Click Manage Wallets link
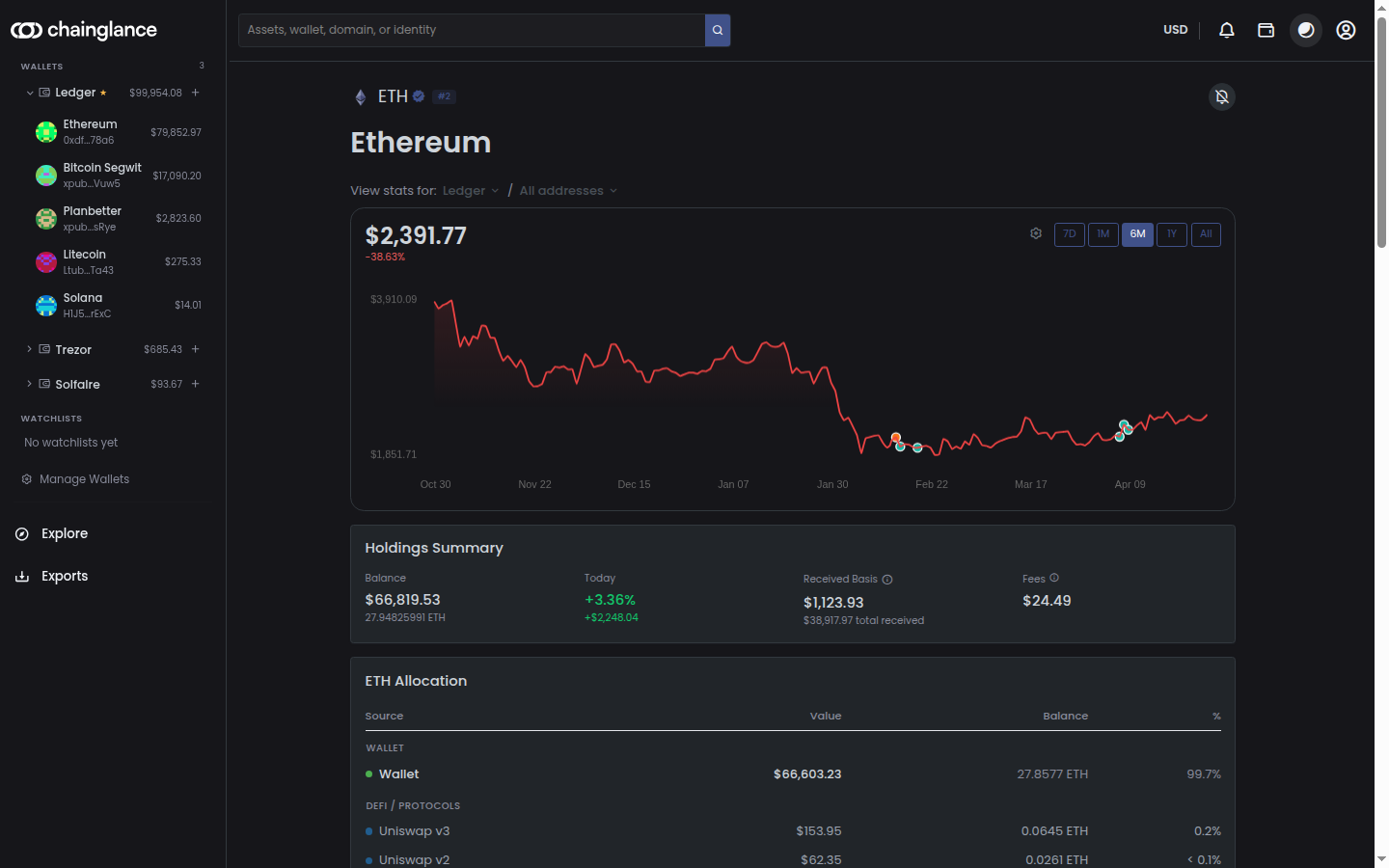Screen dimensions: 1389x868 [x=84, y=479]
